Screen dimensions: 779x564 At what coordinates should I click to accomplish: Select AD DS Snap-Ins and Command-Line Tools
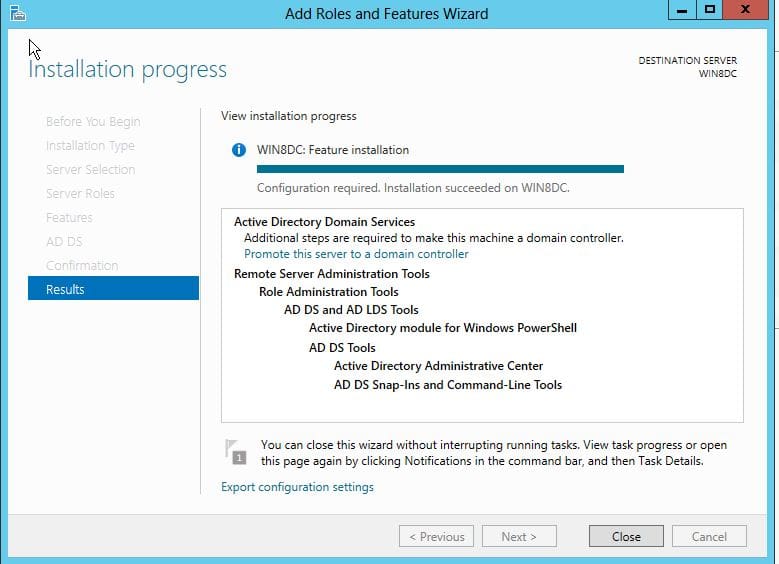[448, 385]
